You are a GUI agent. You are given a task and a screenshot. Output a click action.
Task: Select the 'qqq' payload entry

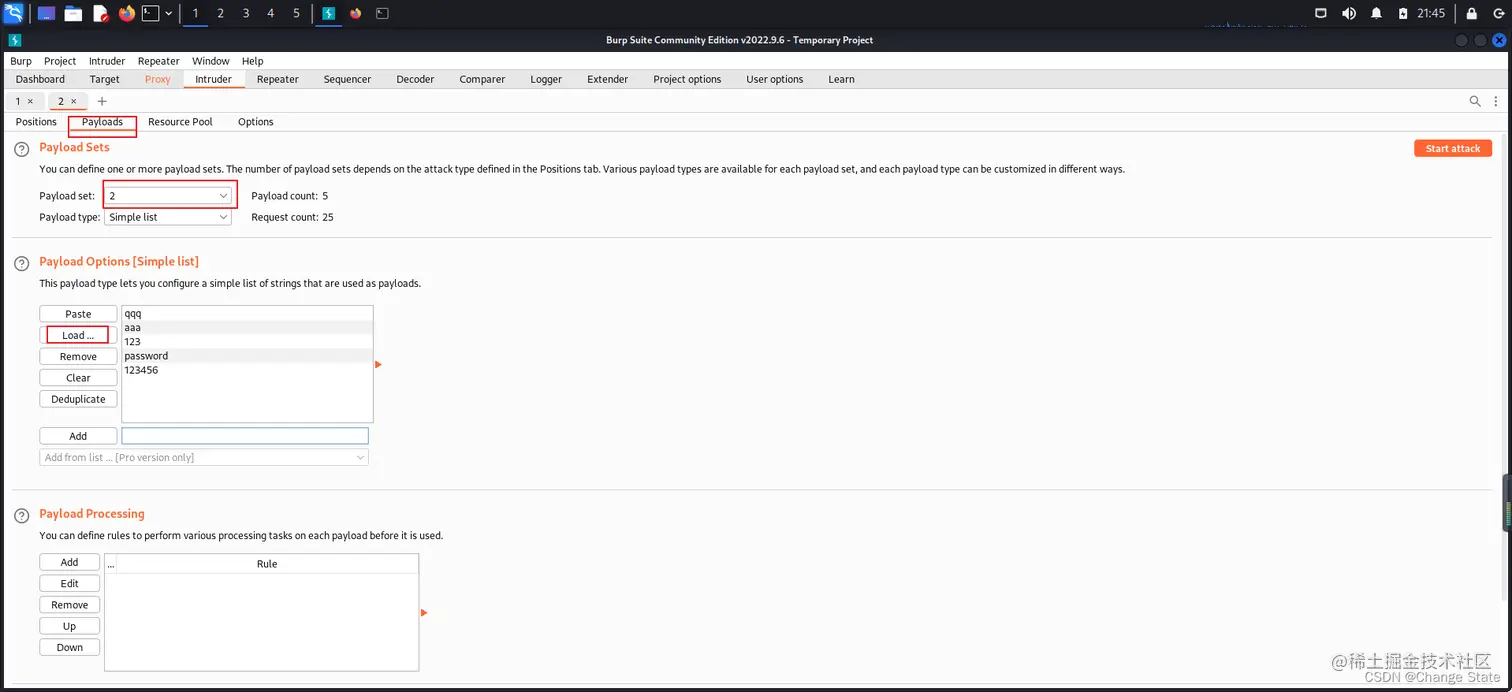pyautogui.click(x=247, y=313)
